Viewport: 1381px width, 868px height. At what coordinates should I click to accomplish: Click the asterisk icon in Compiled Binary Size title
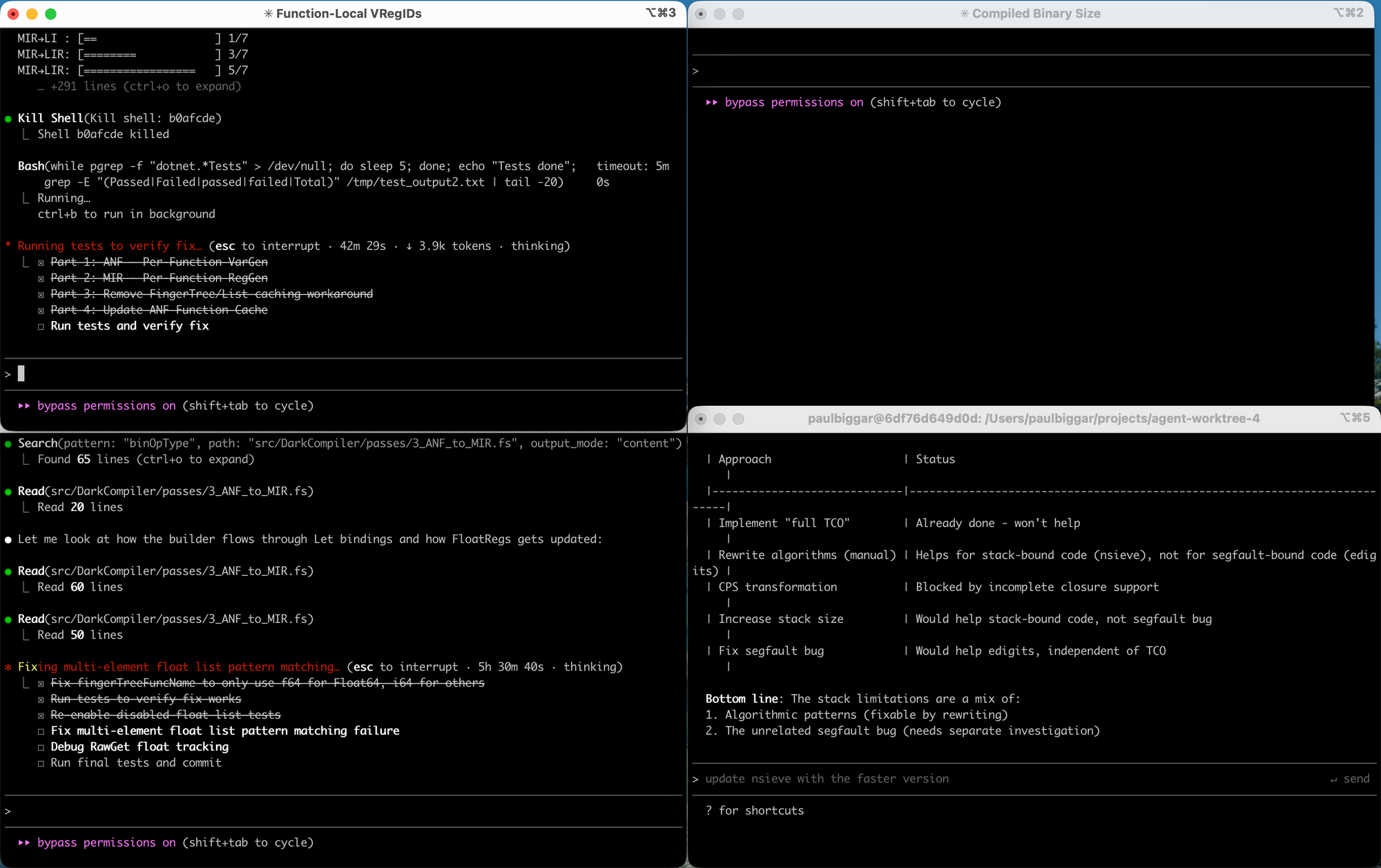(965, 13)
